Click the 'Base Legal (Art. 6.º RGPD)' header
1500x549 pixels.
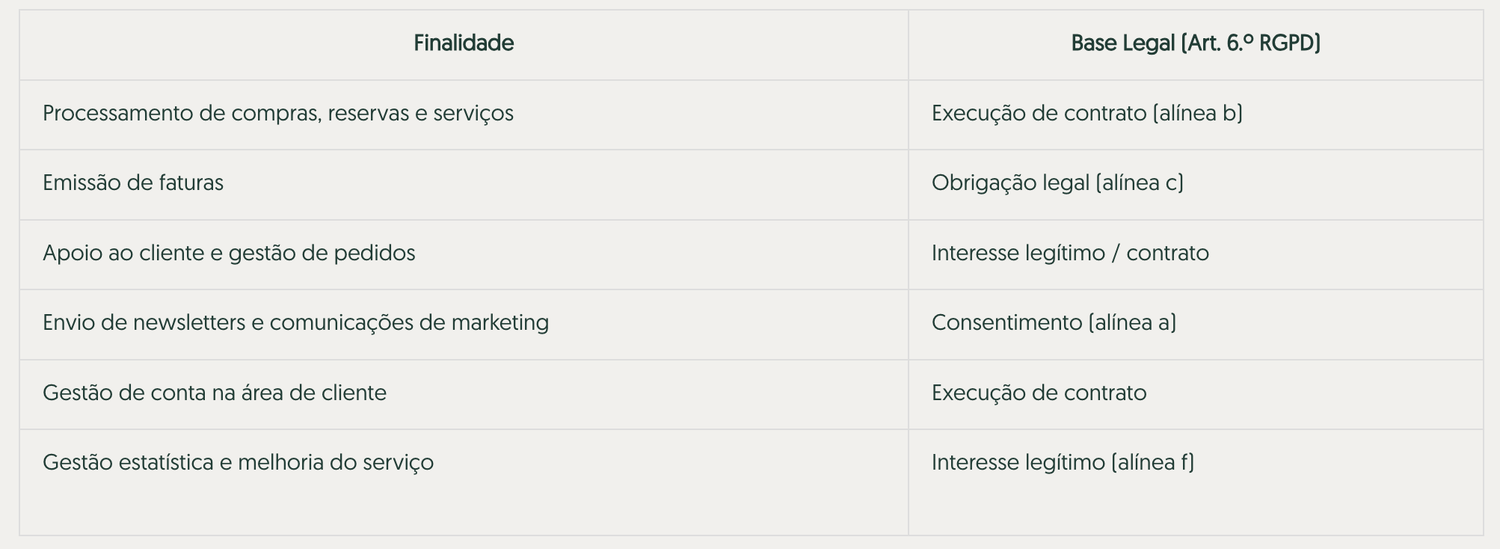1195,44
